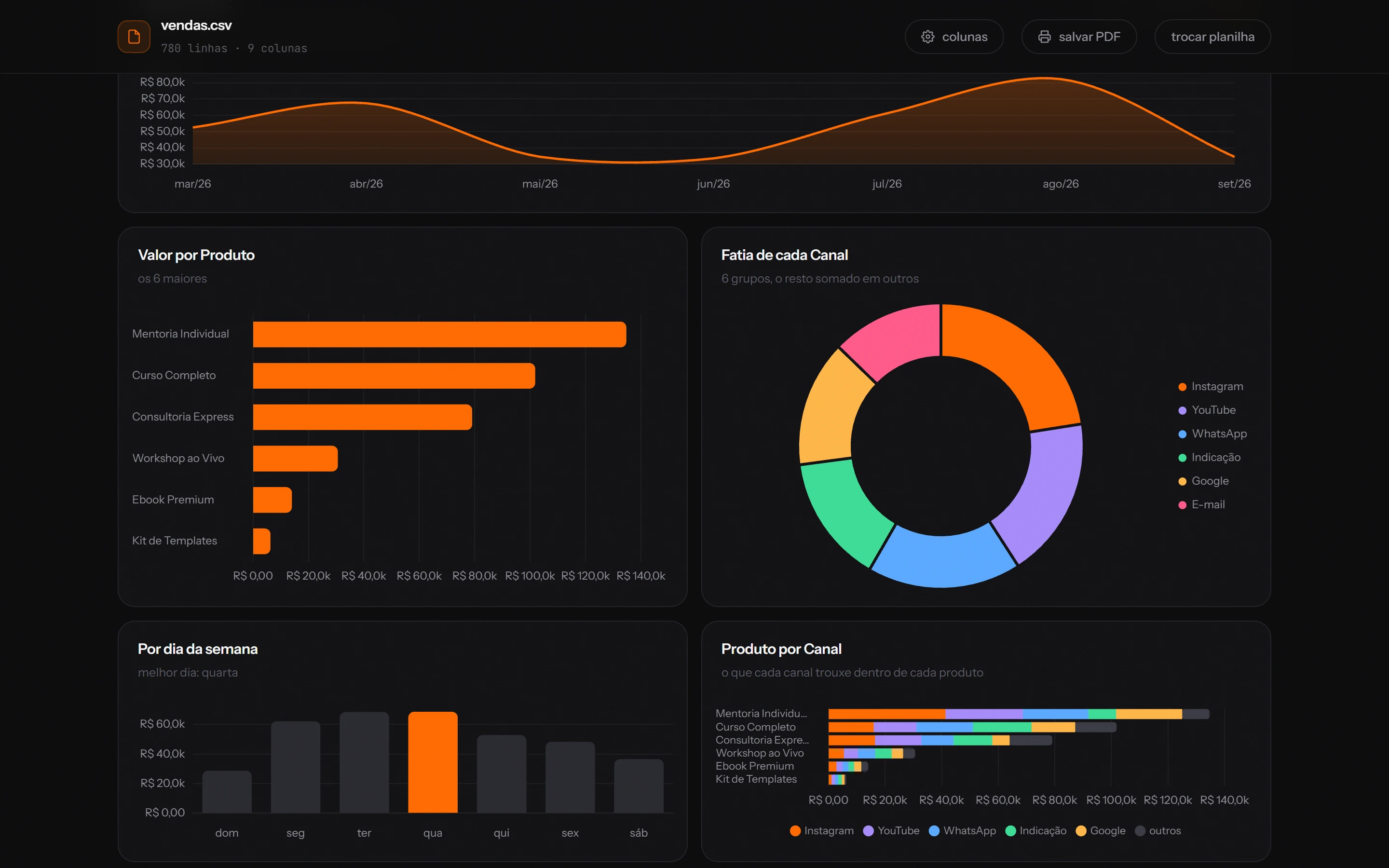Select the sáb weekday bar
1389x868 pixels.
point(639,786)
